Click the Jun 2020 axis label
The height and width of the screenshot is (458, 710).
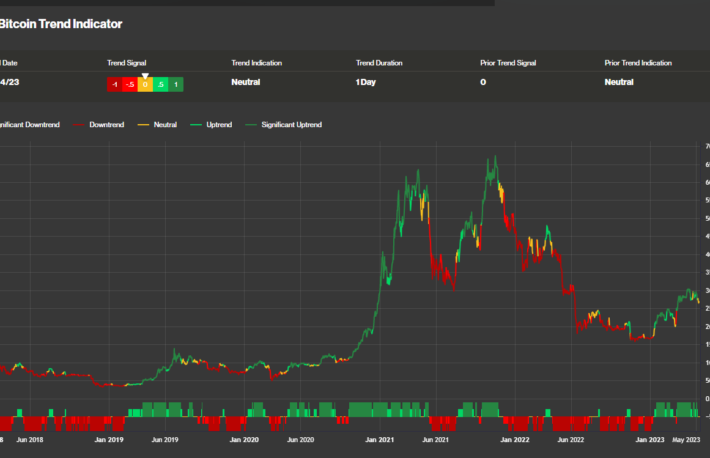301,439
